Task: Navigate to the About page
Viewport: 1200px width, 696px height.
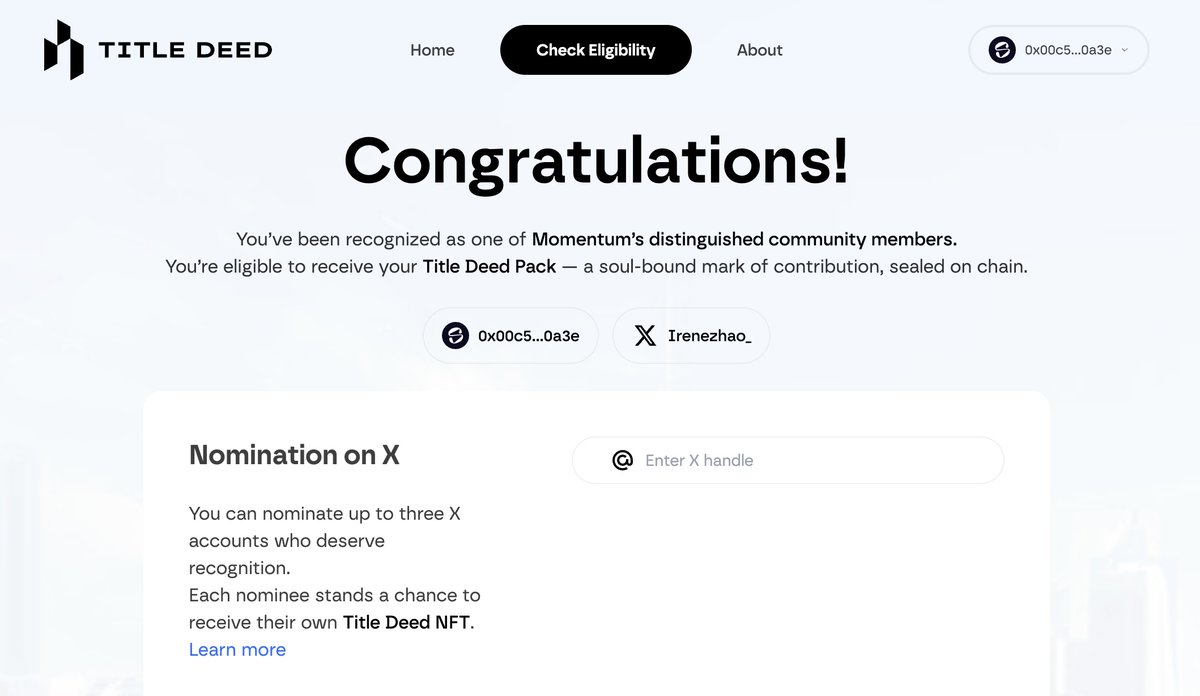Action: 759,50
